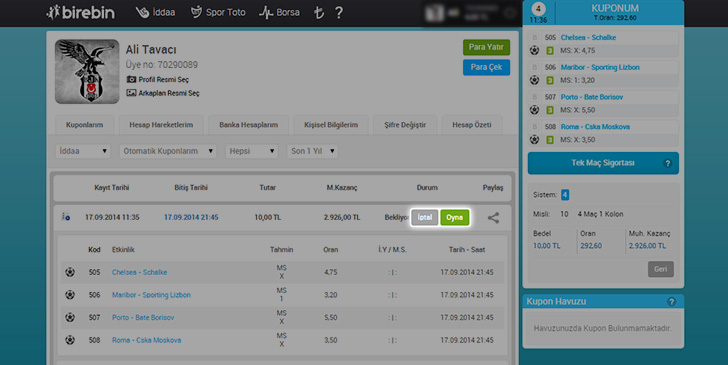The width and height of the screenshot is (728, 365).
Task: Click green 3 badge beside MS: X: 4,75
Action: tap(550, 51)
